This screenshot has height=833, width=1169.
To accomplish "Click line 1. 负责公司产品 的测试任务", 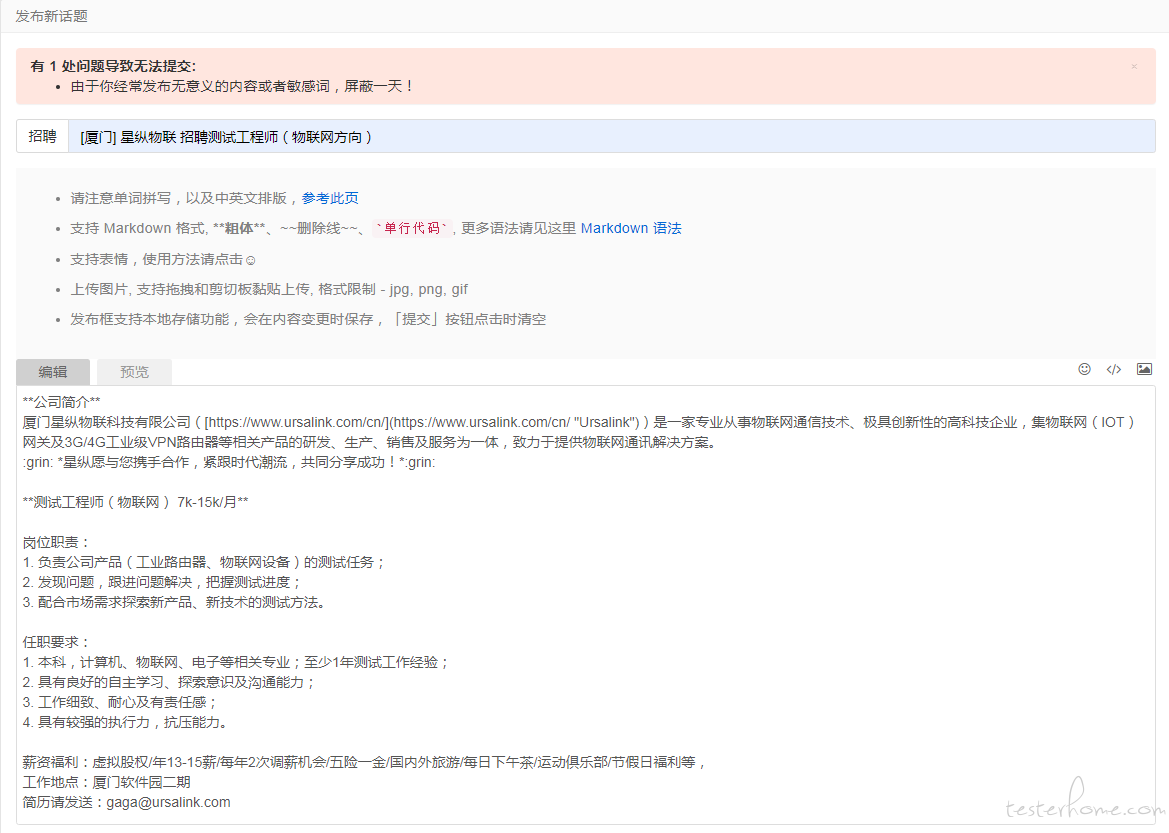I will (x=204, y=562).
